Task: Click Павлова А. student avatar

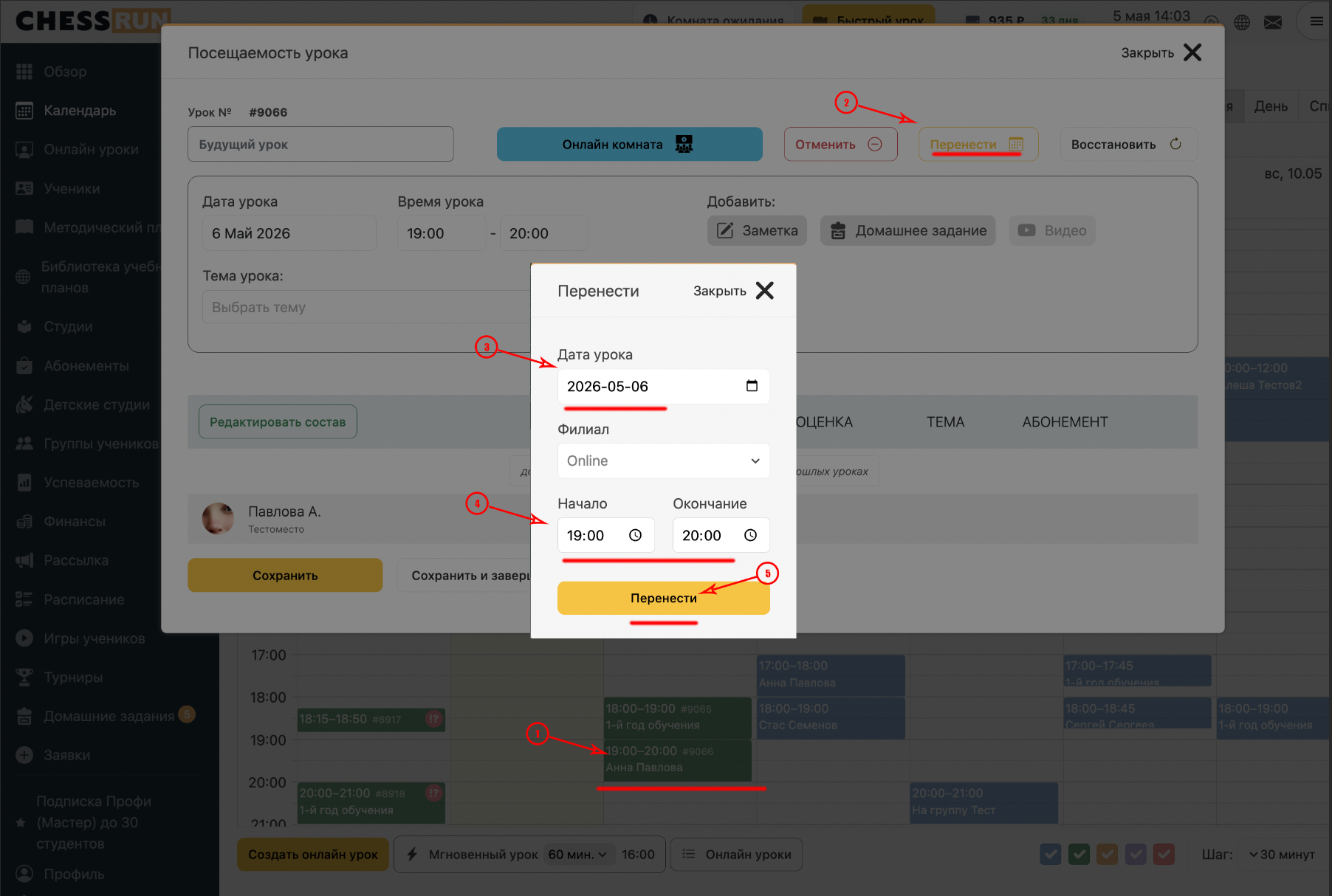Action: (x=218, y=519)
